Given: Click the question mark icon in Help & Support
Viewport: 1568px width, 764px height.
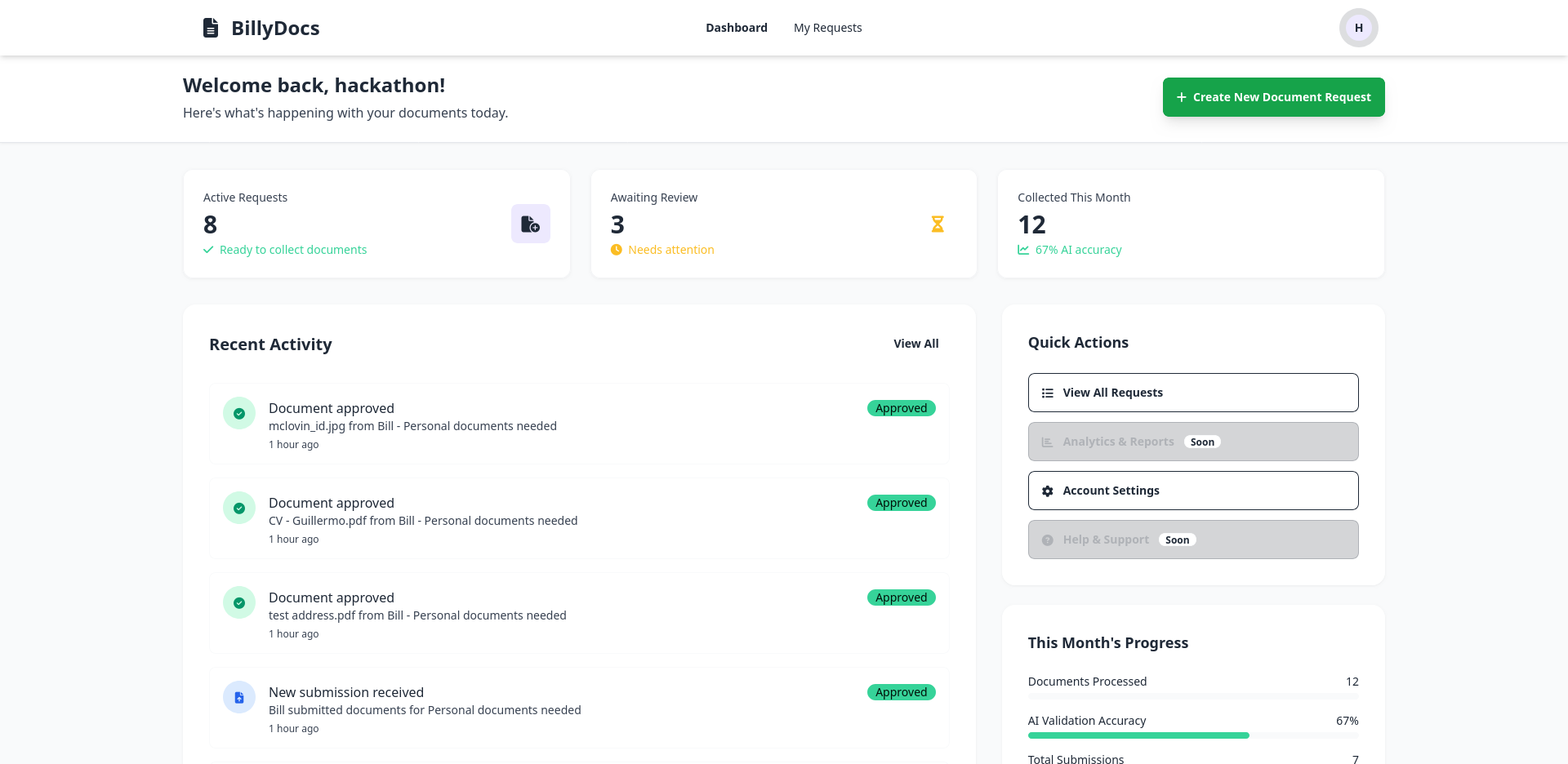Looking at the screenshot, I should (x=1048, y=540).
